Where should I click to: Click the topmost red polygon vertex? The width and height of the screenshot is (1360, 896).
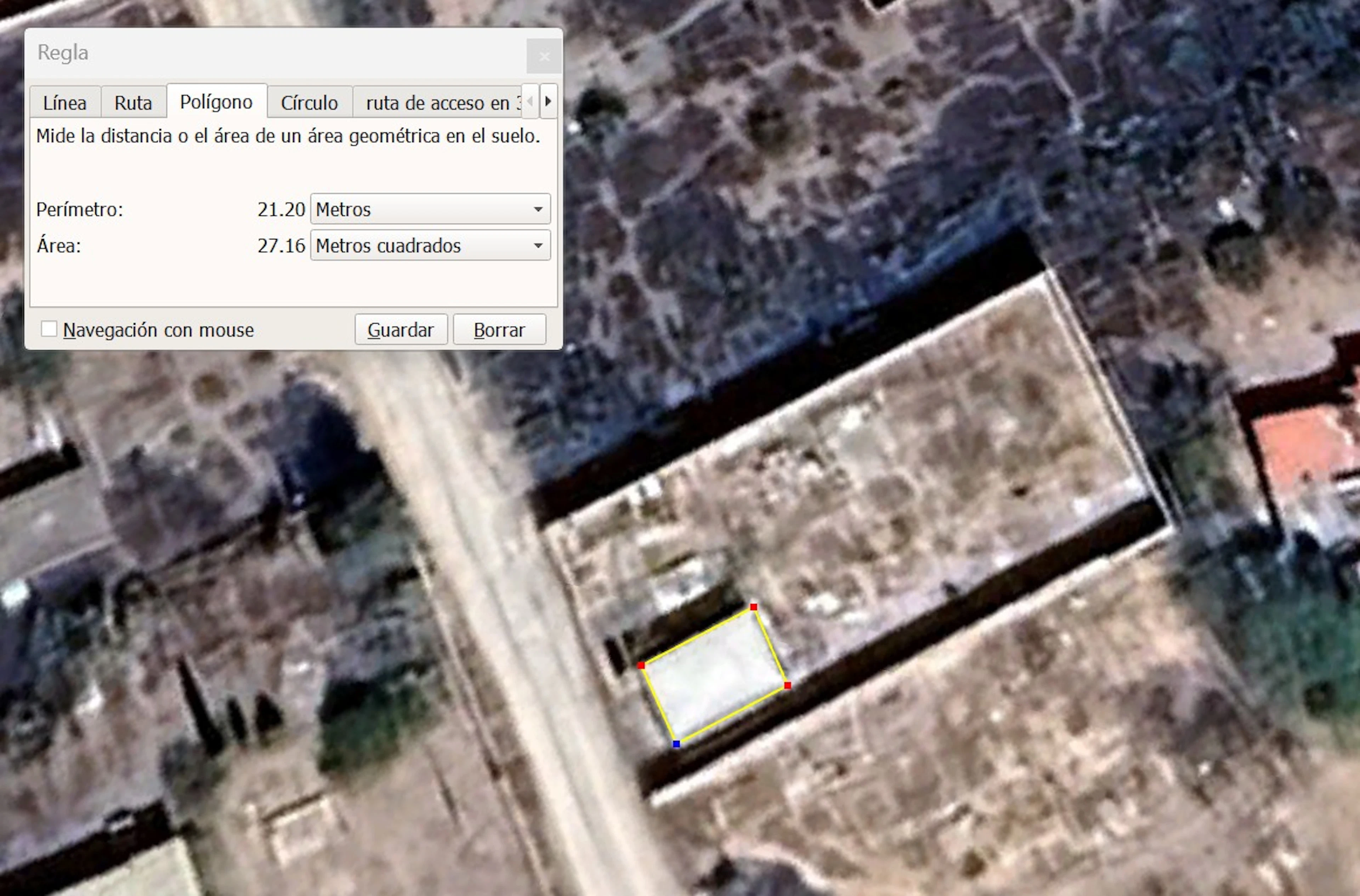click(753, 607)
